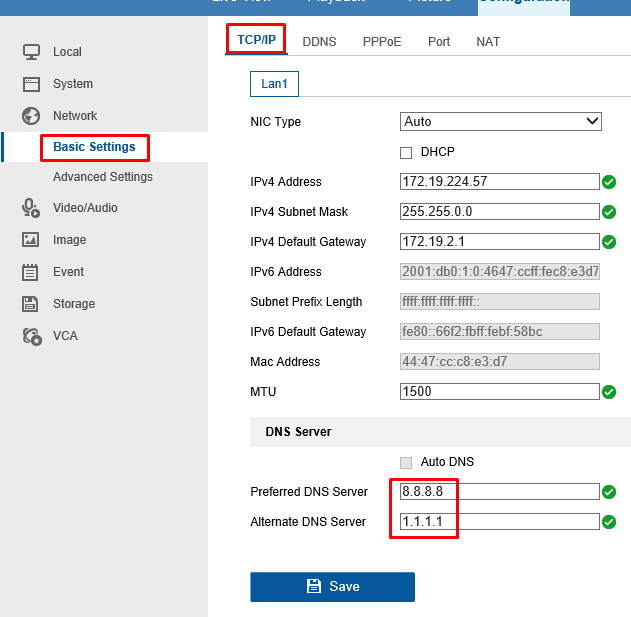This screenshot has height=617, width=631.
Task: Click the Subnet Prefix Length field
Action: (500, 301)
